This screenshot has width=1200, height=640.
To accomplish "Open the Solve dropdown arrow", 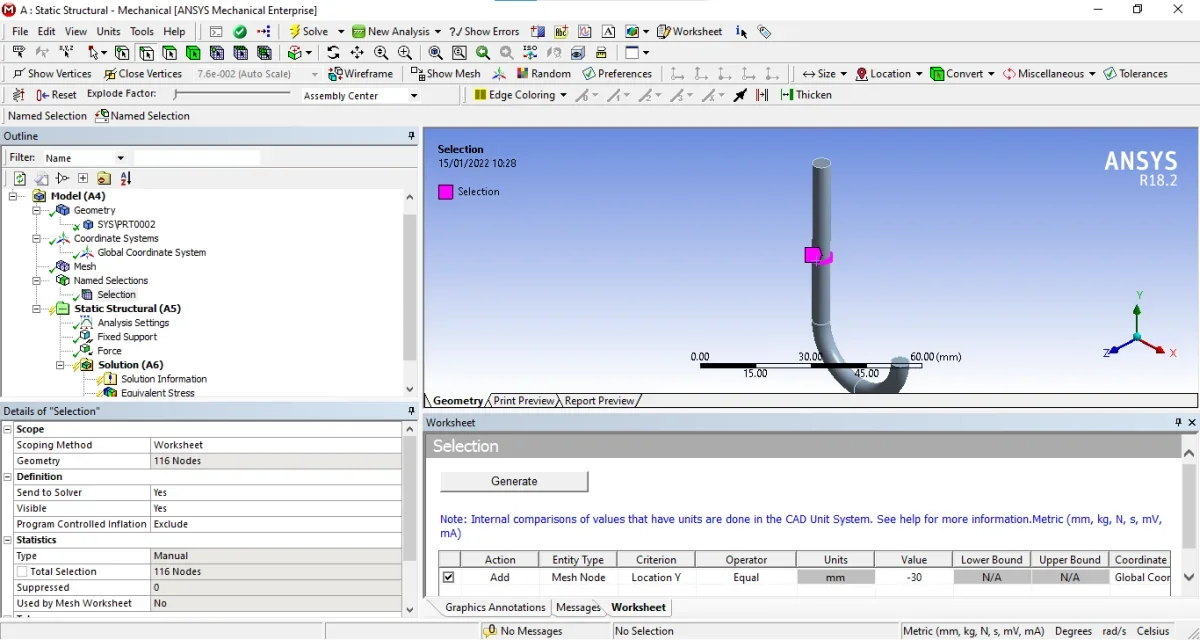I will 341,32.
